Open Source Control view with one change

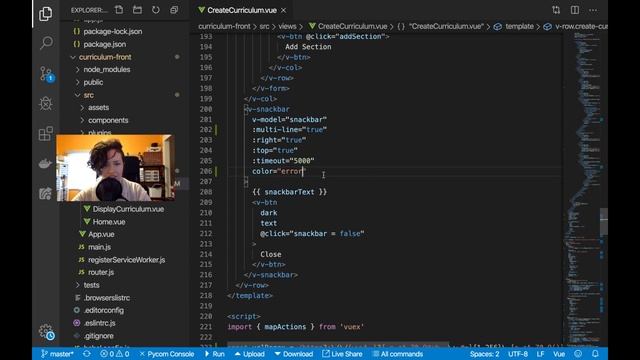46,74
